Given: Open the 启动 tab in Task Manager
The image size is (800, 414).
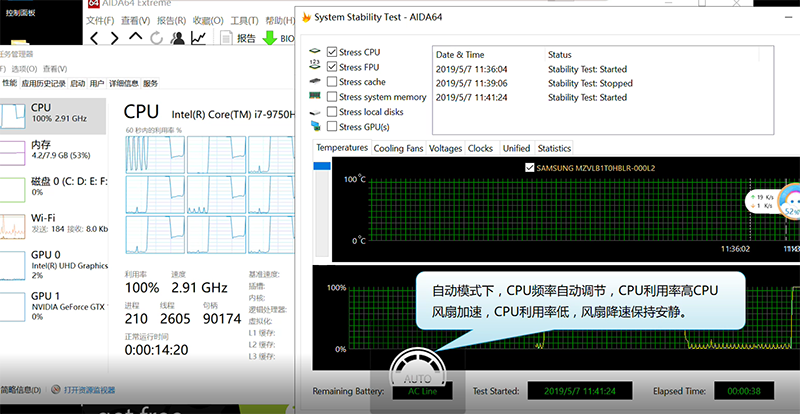Looking at the screenshot, I should (x=78, y=84).
